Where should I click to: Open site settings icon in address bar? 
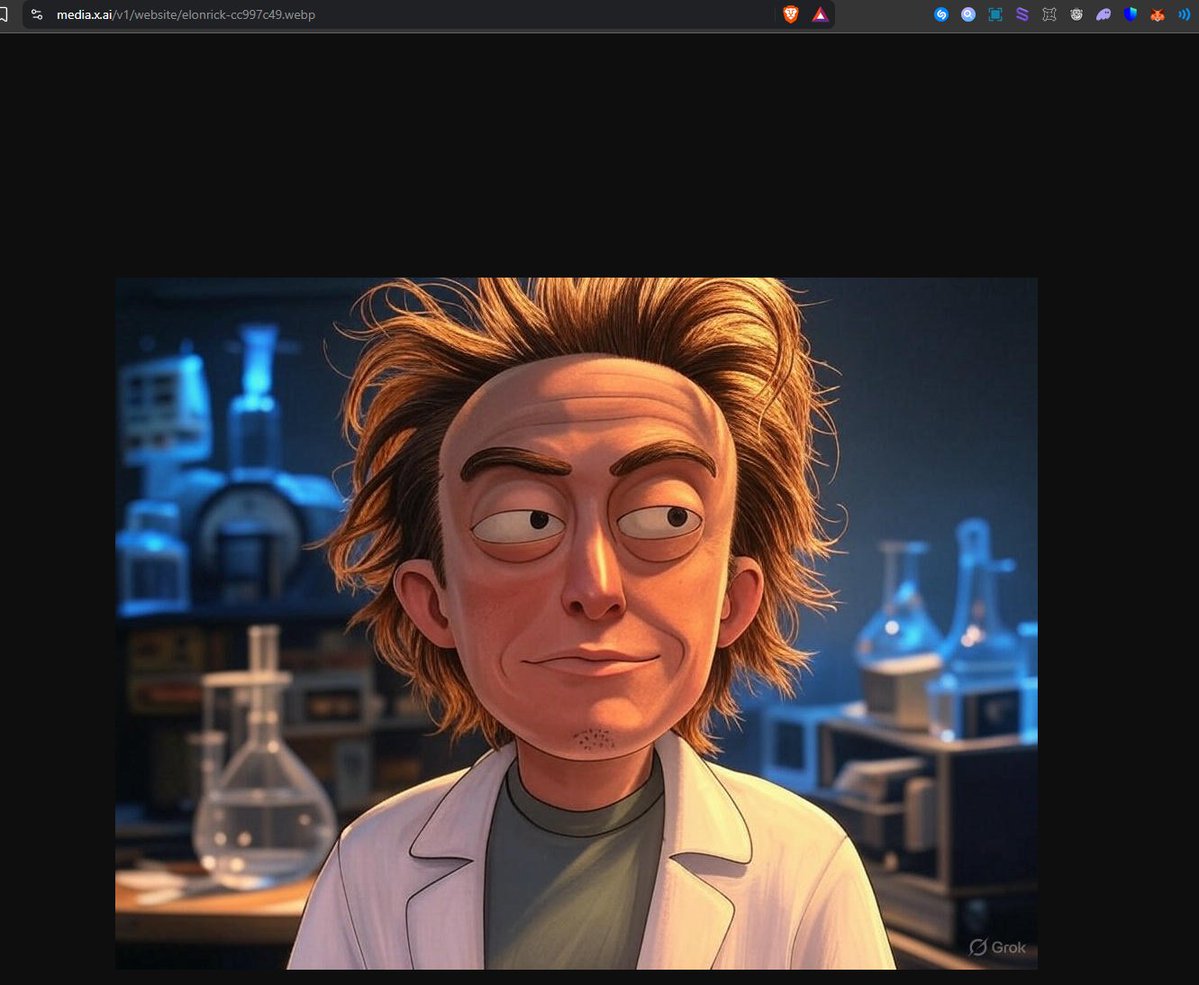point(37,15)
